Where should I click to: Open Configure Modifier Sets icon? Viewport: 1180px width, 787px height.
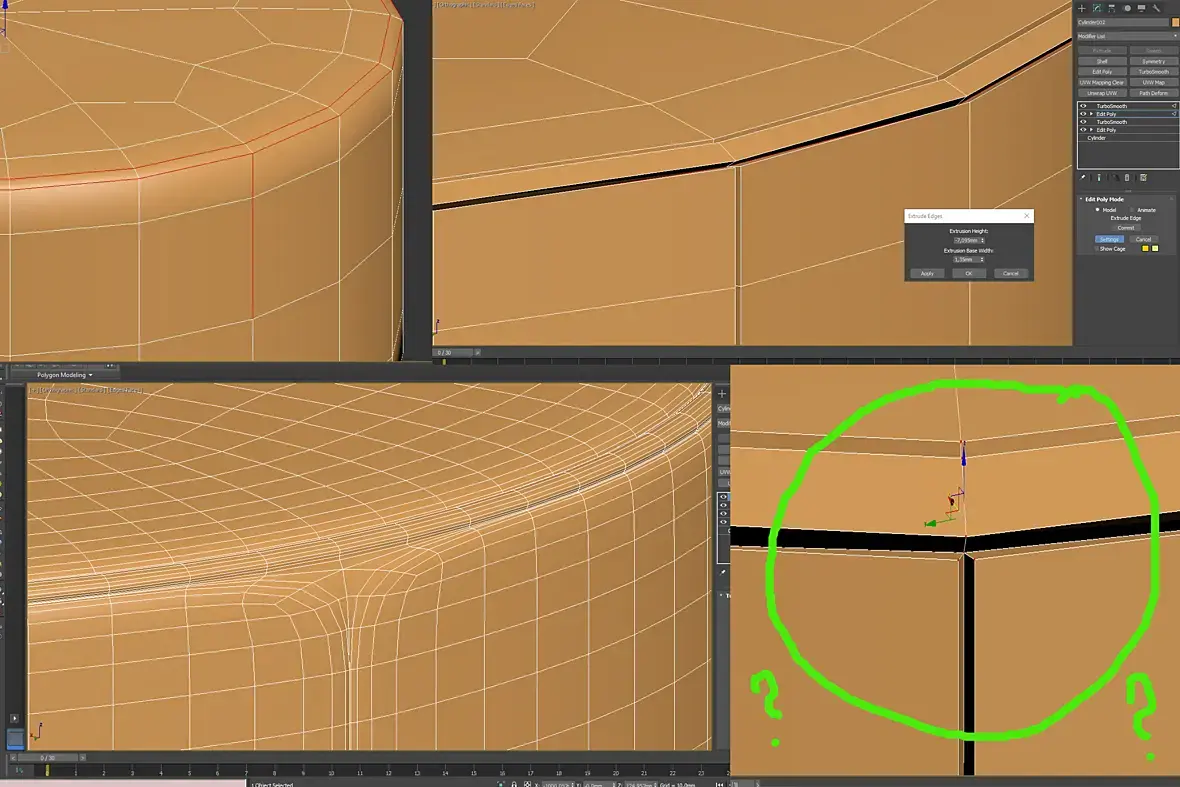1143,178
